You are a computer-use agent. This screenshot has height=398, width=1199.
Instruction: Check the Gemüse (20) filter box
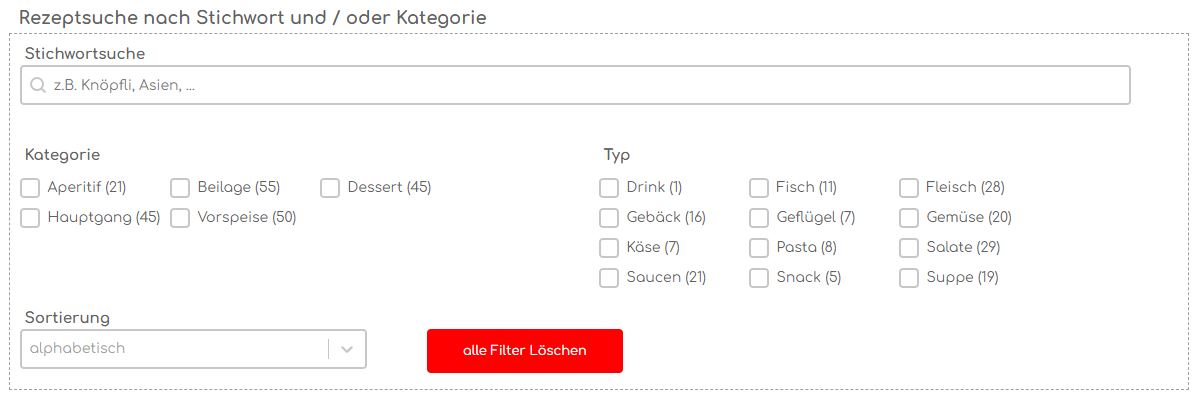(x=909, y=217)
